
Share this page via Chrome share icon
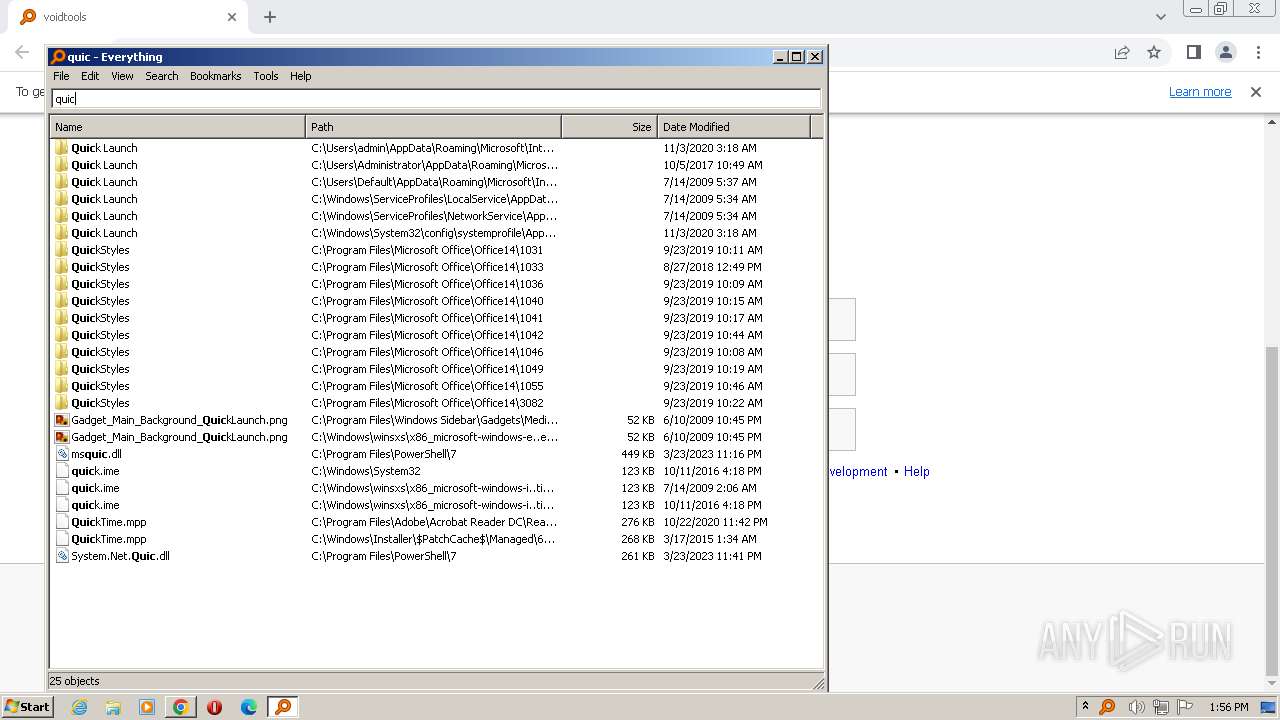click(x=1122, y=52)
